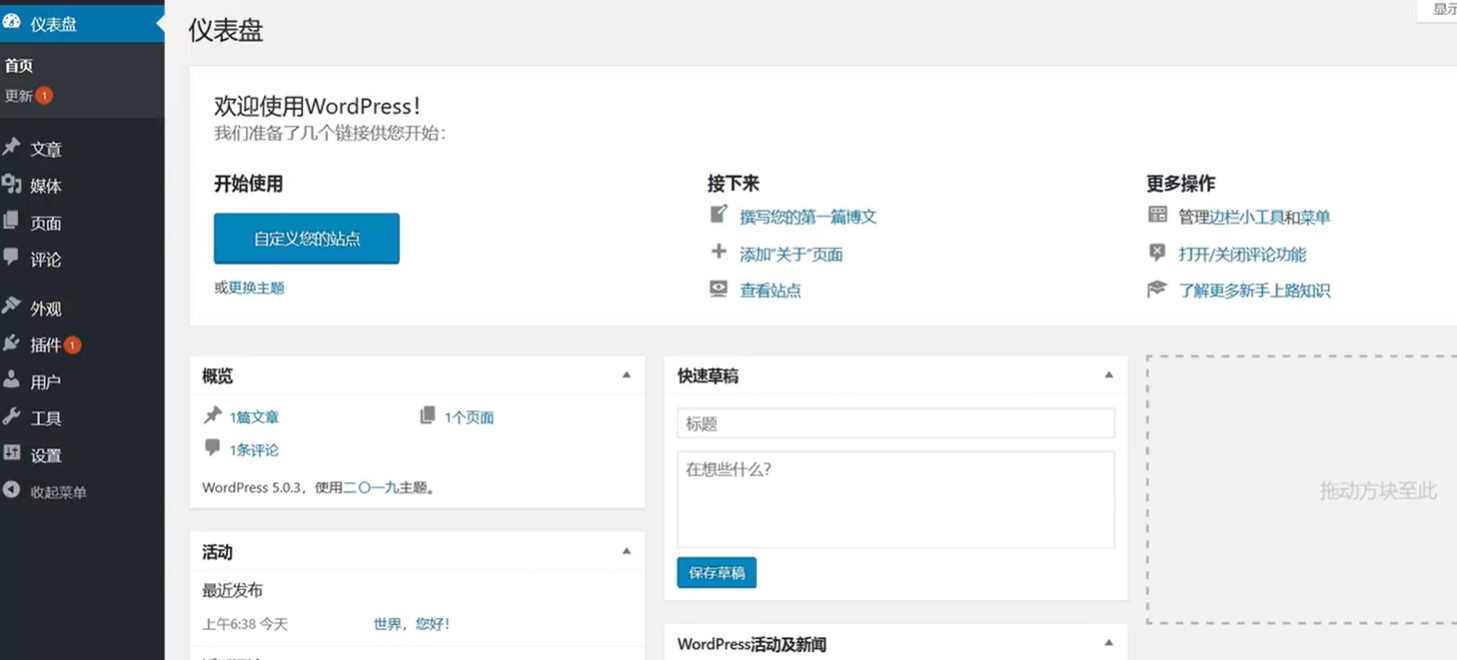Open the 显示 screen options tab
The height and width of the screenshot is (660, 1457).
click(1437, 10)
